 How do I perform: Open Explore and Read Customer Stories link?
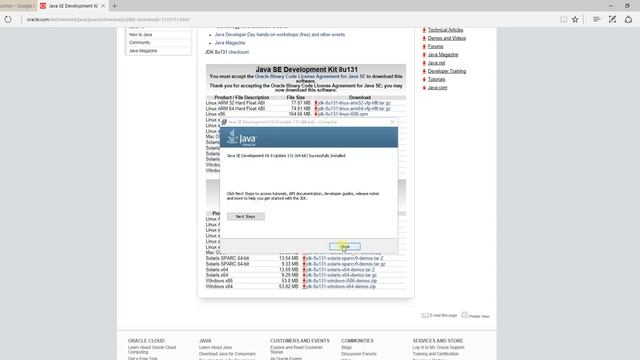[296, 350]
